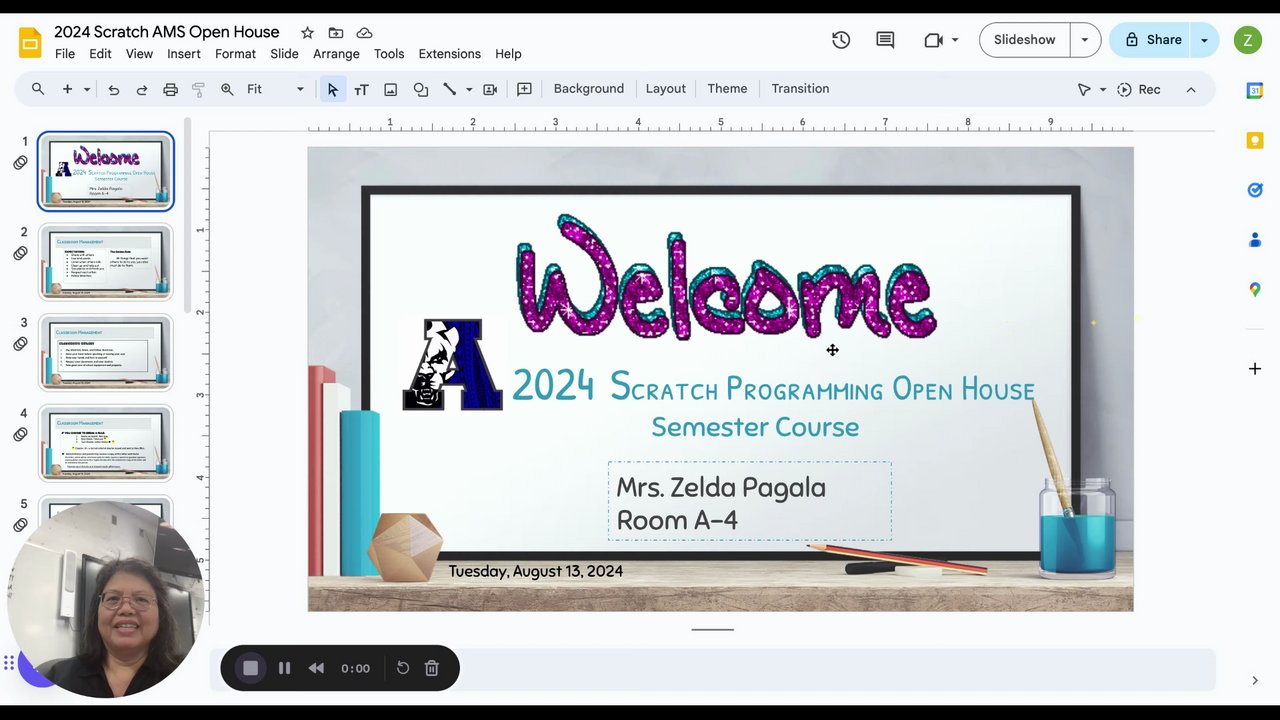Add a comment using toolbar icon

click(x=524, y=89)
